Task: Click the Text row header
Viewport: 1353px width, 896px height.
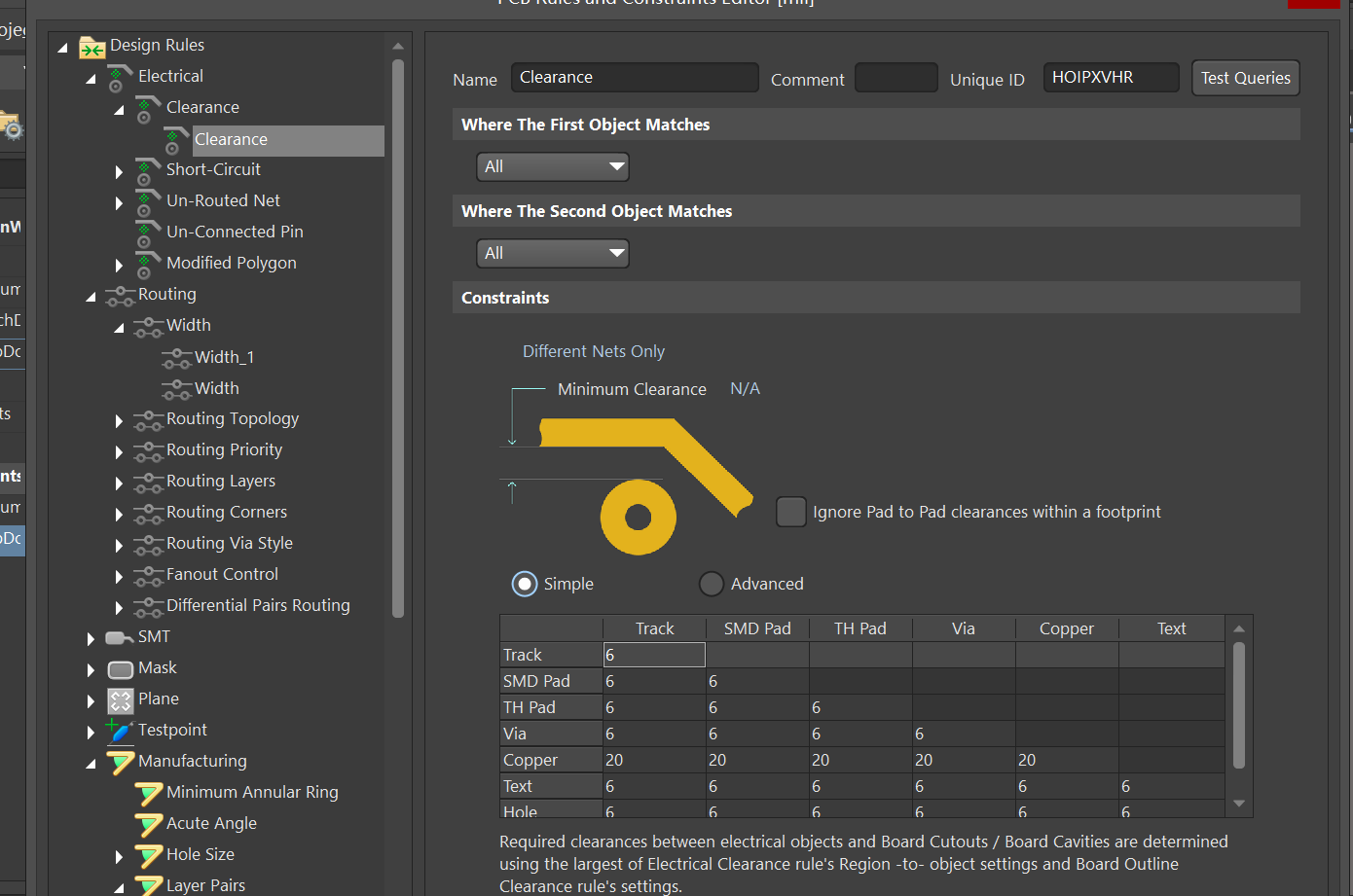Action: 551,786
